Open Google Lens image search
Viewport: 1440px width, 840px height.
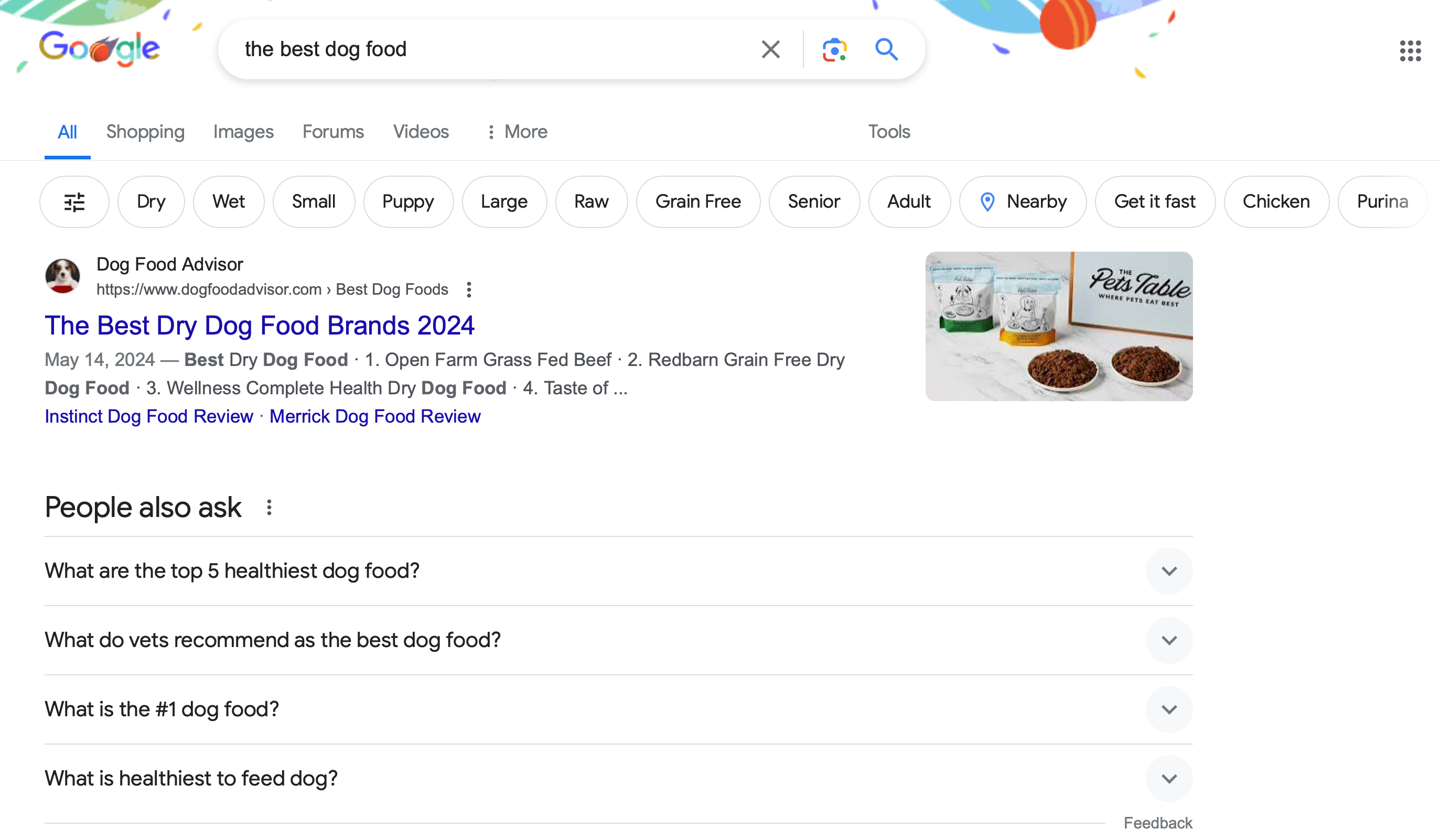tap(834, 50)
